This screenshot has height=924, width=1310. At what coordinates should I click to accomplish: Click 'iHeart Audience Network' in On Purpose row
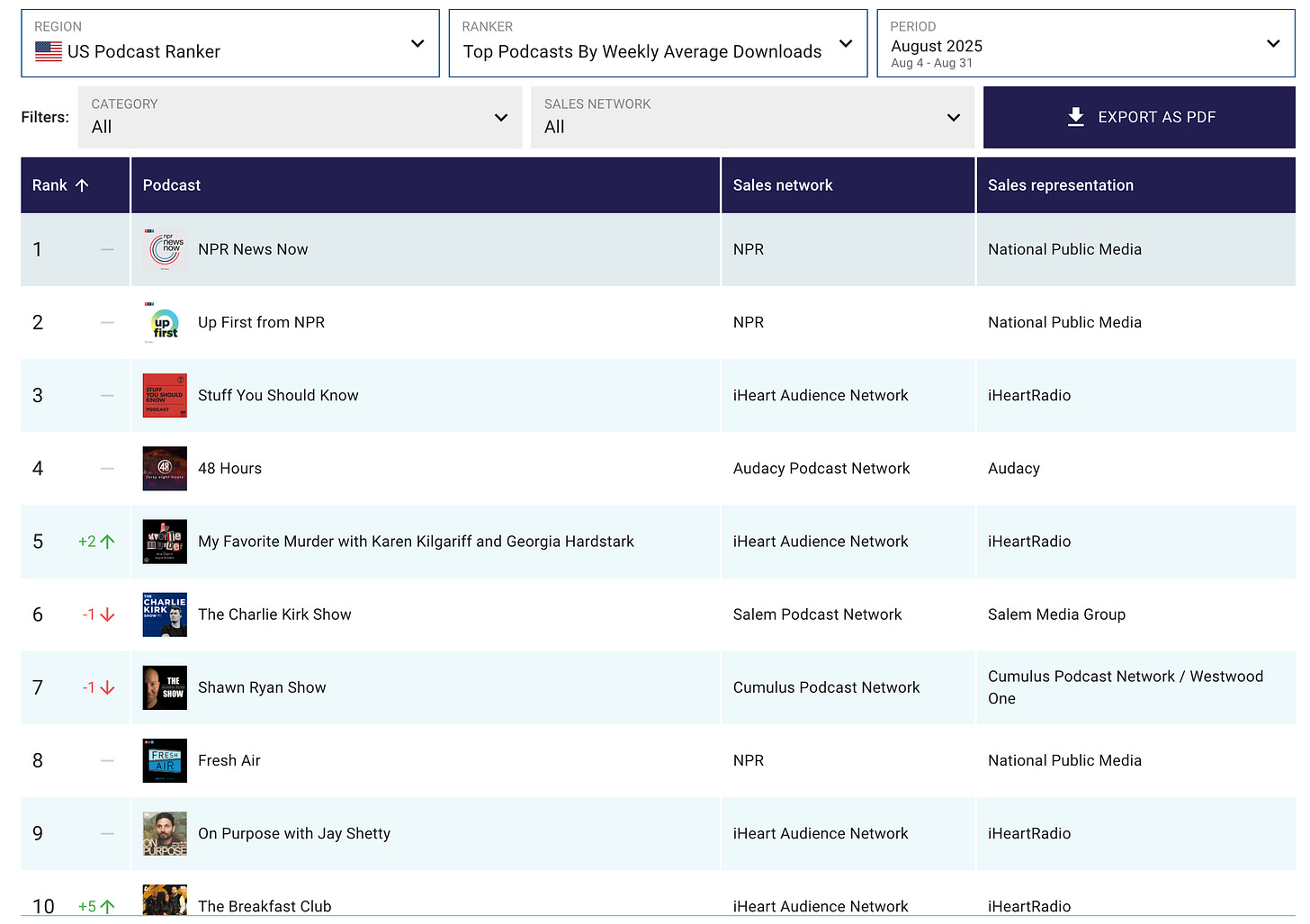coord(821,833)
